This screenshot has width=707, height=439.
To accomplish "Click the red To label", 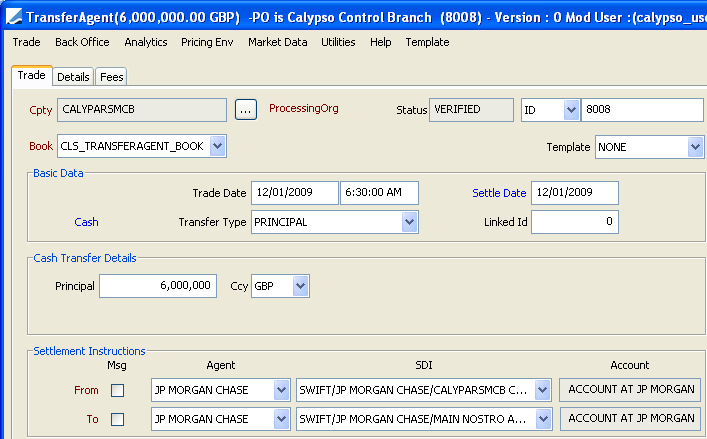I will tap(92, 419).
